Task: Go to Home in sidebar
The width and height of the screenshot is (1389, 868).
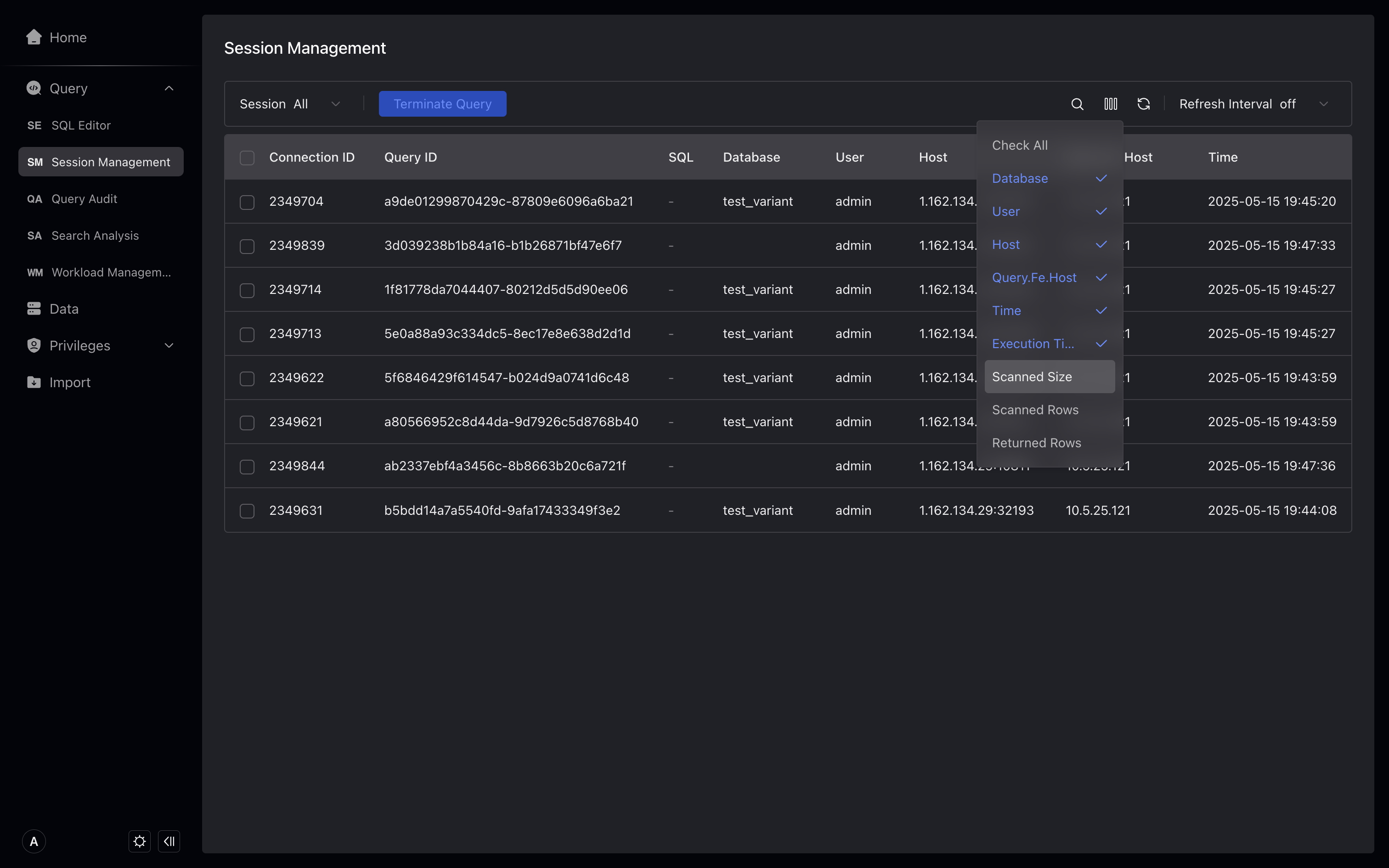Action: (x=56, y=37)
